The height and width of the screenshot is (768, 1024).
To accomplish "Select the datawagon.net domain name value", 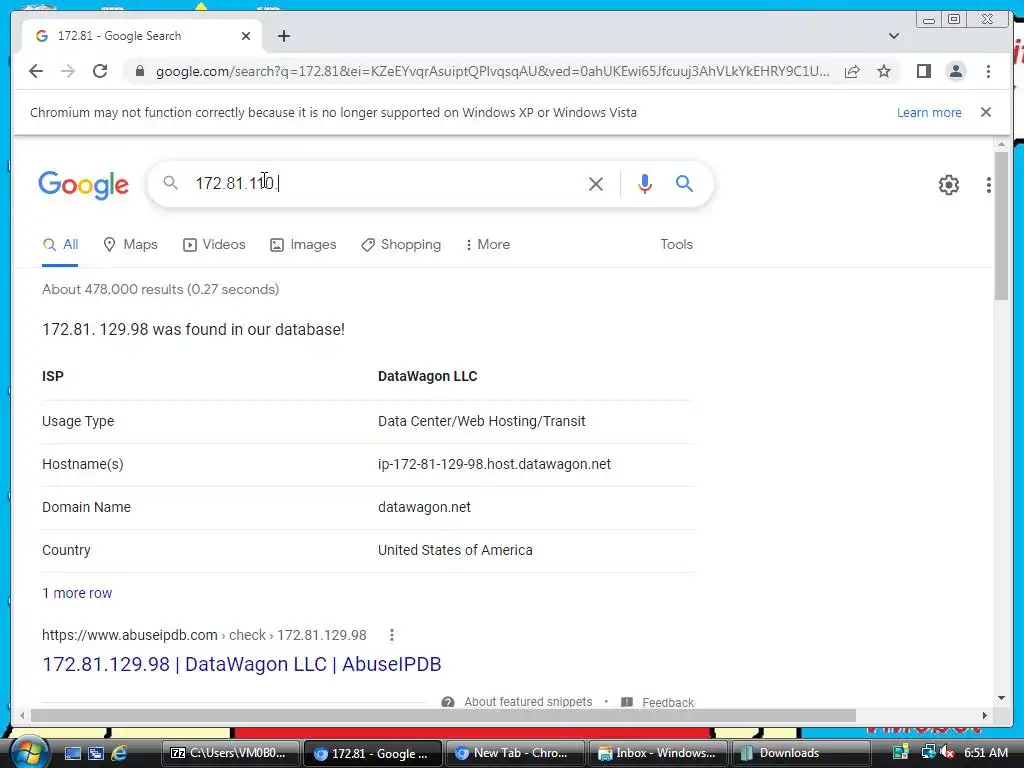I will [x=424, y=507].
